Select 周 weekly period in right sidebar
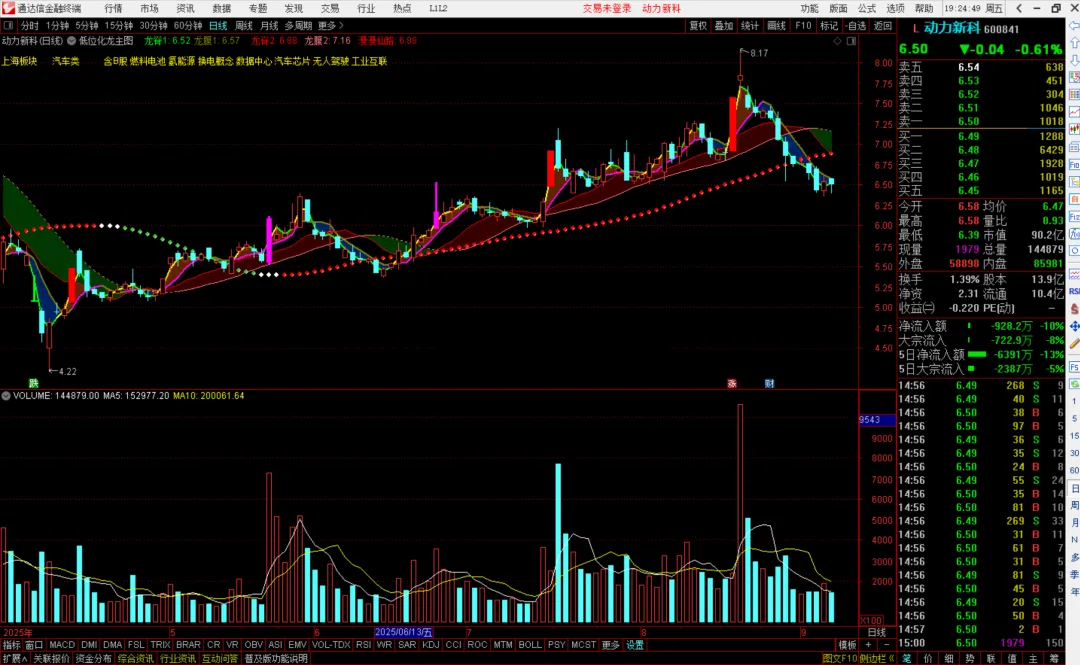1080x665 pixels. 1074,505
